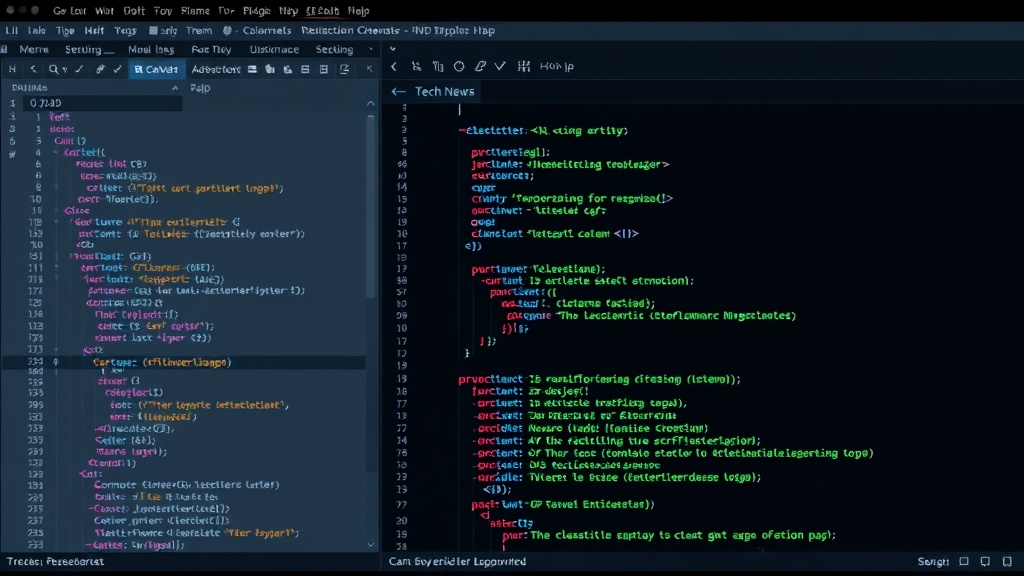Expand the small chevron above the right toolbar

392,49
